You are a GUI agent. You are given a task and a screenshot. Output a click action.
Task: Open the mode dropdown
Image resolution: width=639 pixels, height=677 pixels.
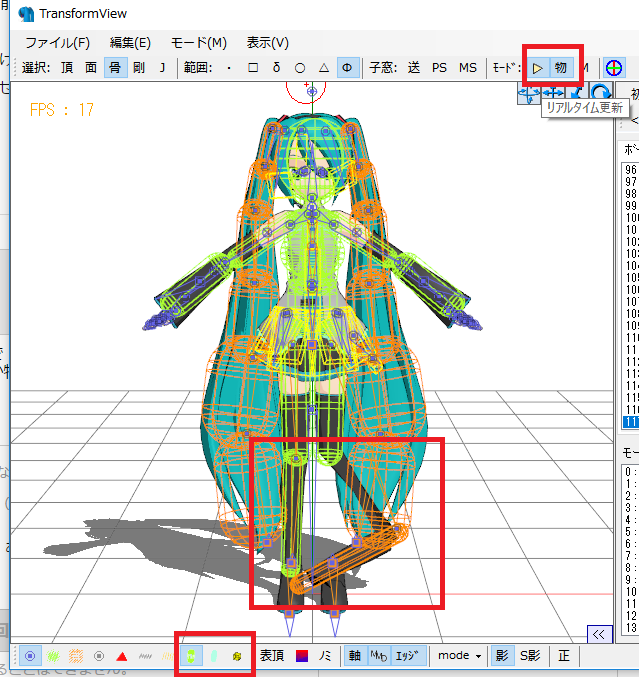[460, 656]
